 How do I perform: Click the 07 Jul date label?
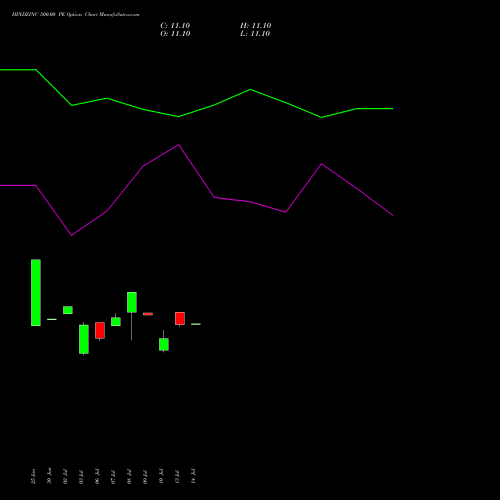point(113,477)
